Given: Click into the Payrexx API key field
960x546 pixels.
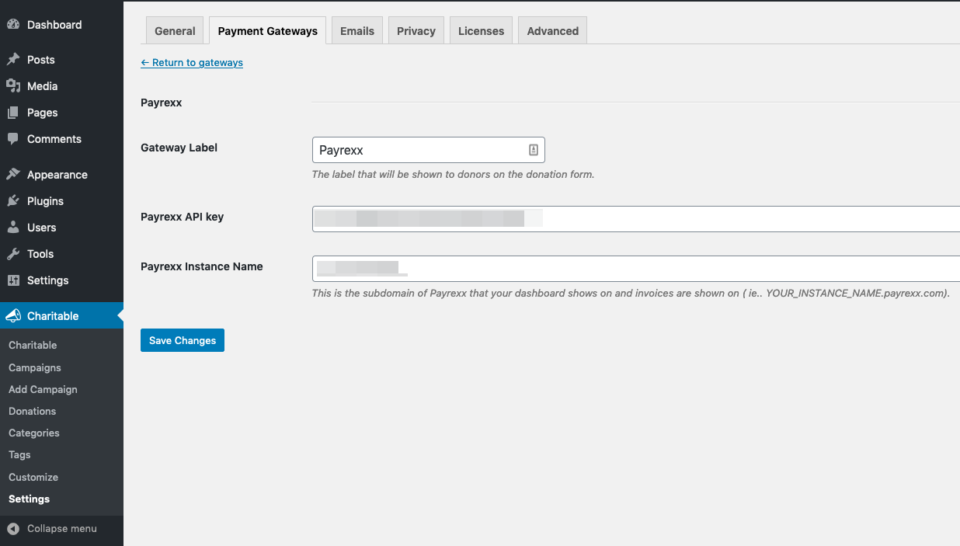Looking at the screenshot, I should pos(636,219).
